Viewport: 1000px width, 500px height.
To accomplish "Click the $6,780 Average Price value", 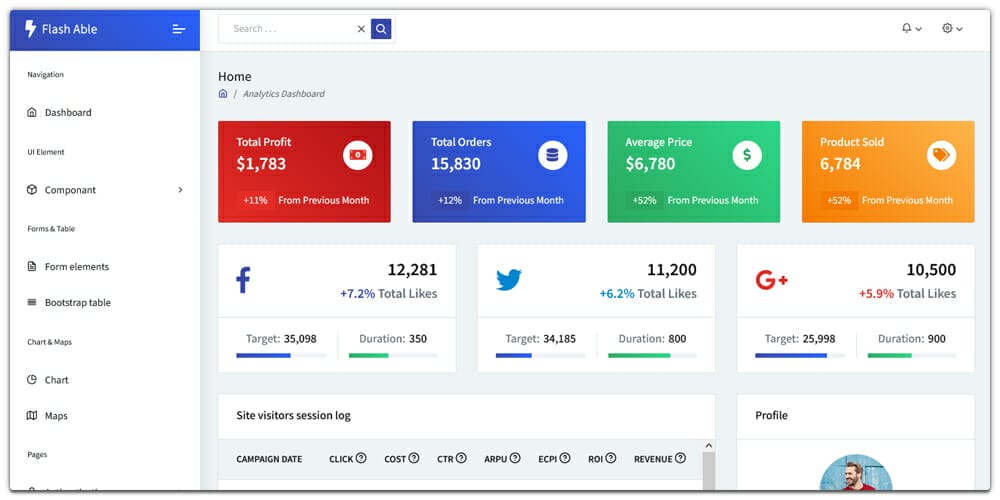I will [x=650, y=164].
